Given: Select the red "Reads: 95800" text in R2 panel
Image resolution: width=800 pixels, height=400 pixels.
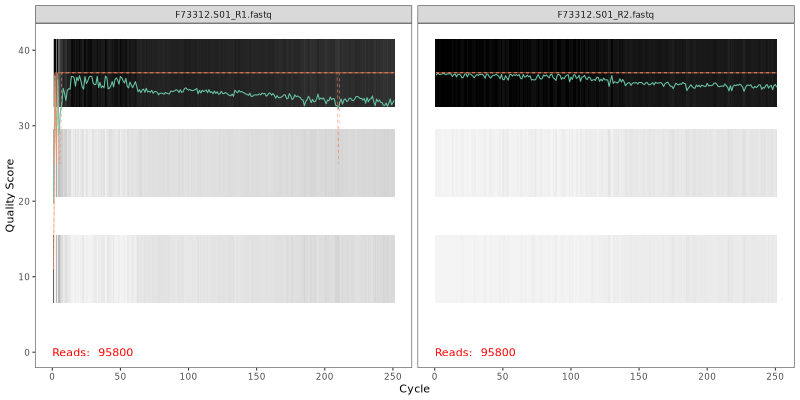Looking at the screenshot, I should pos(475,352).
